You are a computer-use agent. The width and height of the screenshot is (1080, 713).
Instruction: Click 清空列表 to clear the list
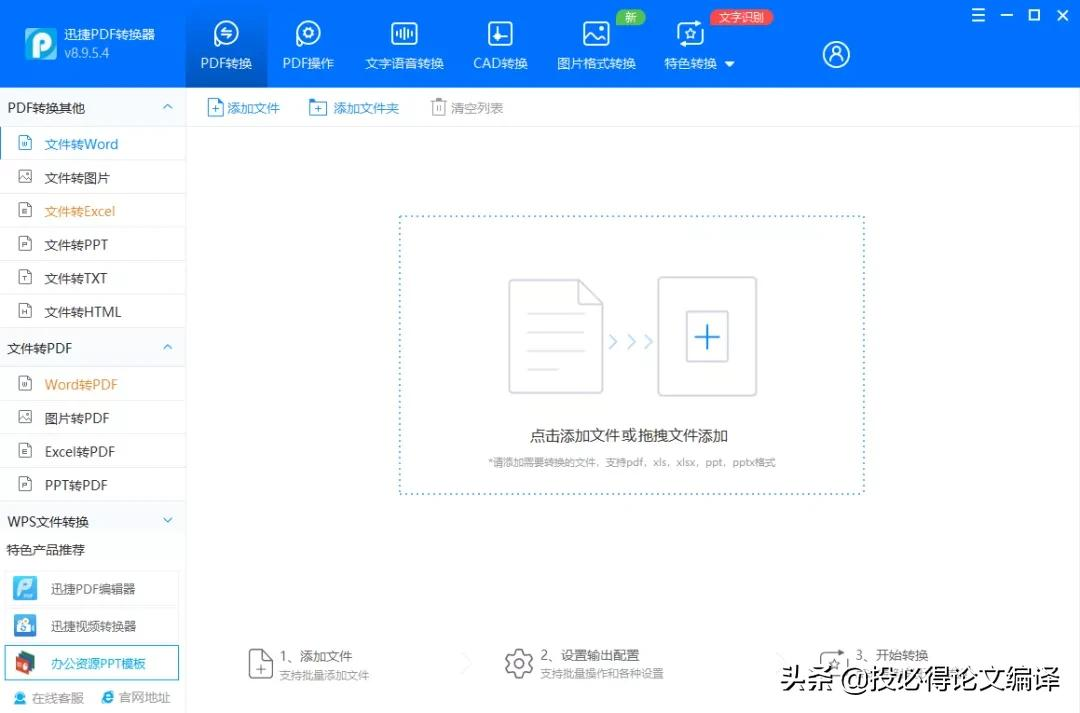coord(465,107)
